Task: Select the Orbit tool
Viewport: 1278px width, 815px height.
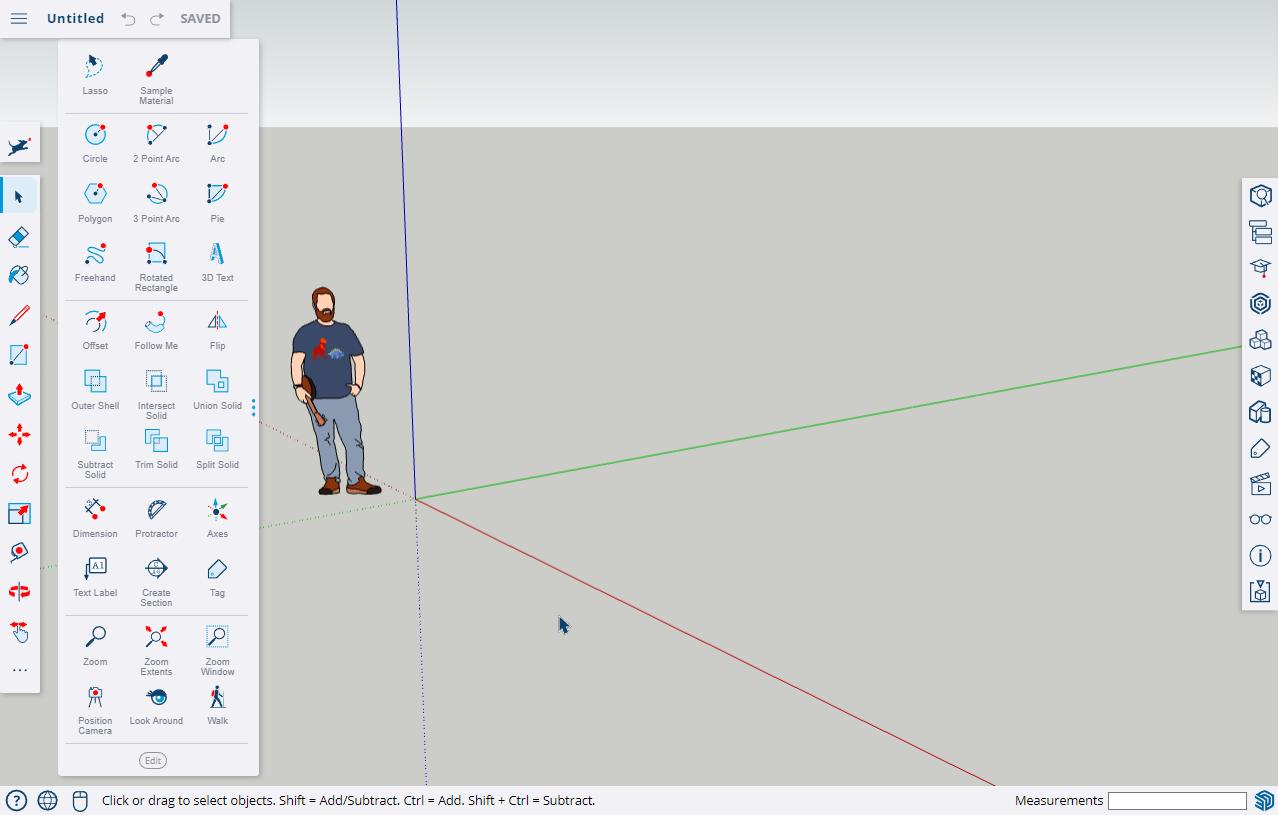Action: pos(19,591)
